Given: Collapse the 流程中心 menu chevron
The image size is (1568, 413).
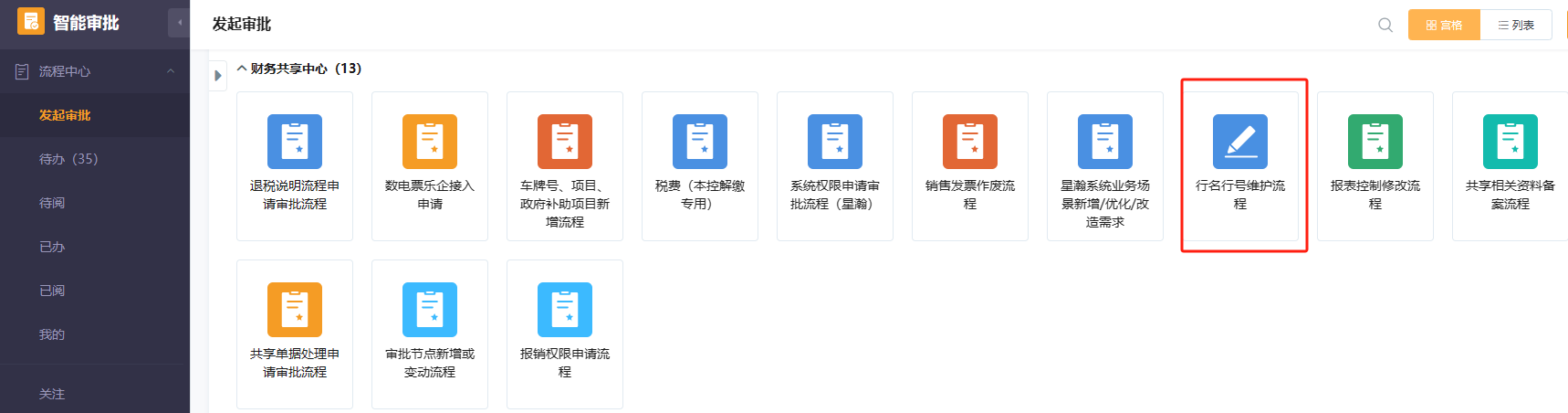Looking at the screenshot, I should 171,71.
